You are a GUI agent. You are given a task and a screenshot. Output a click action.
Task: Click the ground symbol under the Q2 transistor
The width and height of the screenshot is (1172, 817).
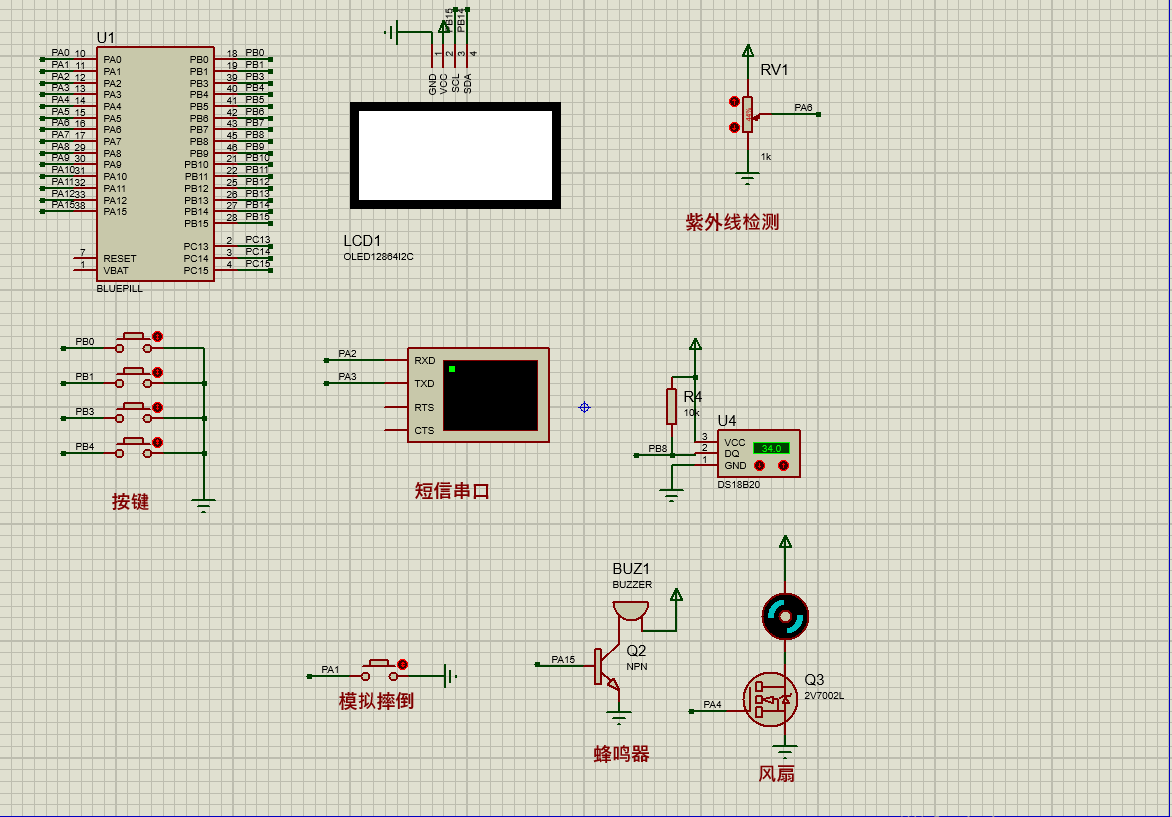(x=619, y=718)
